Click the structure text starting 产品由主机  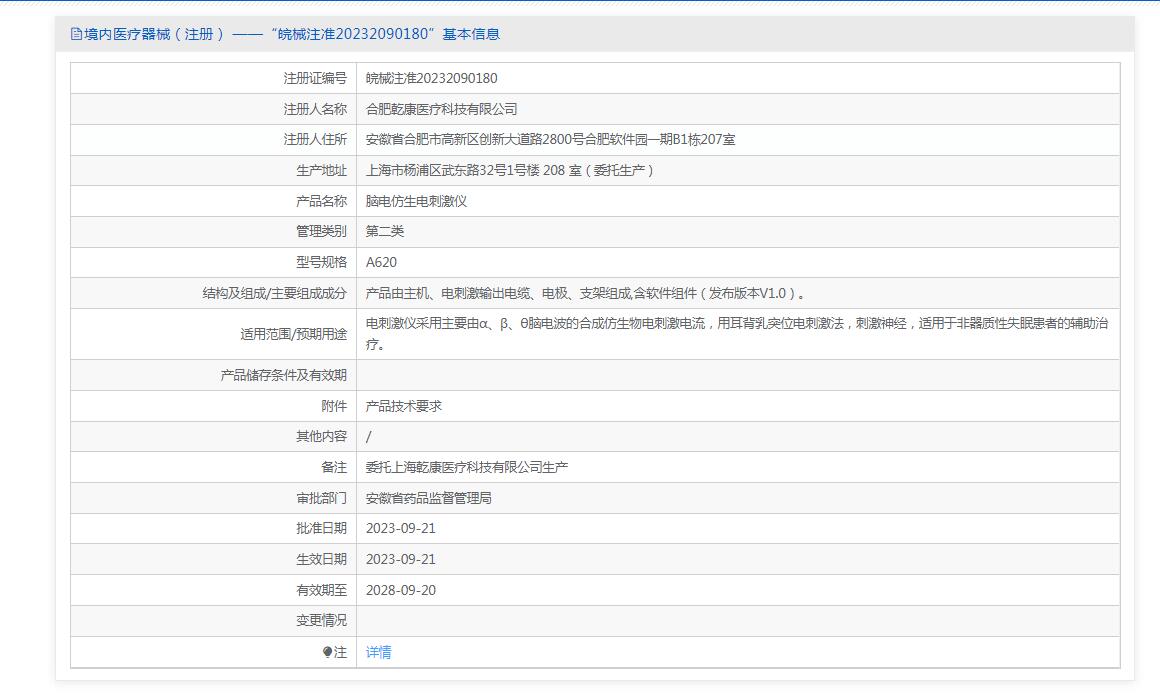click(585, 294)
